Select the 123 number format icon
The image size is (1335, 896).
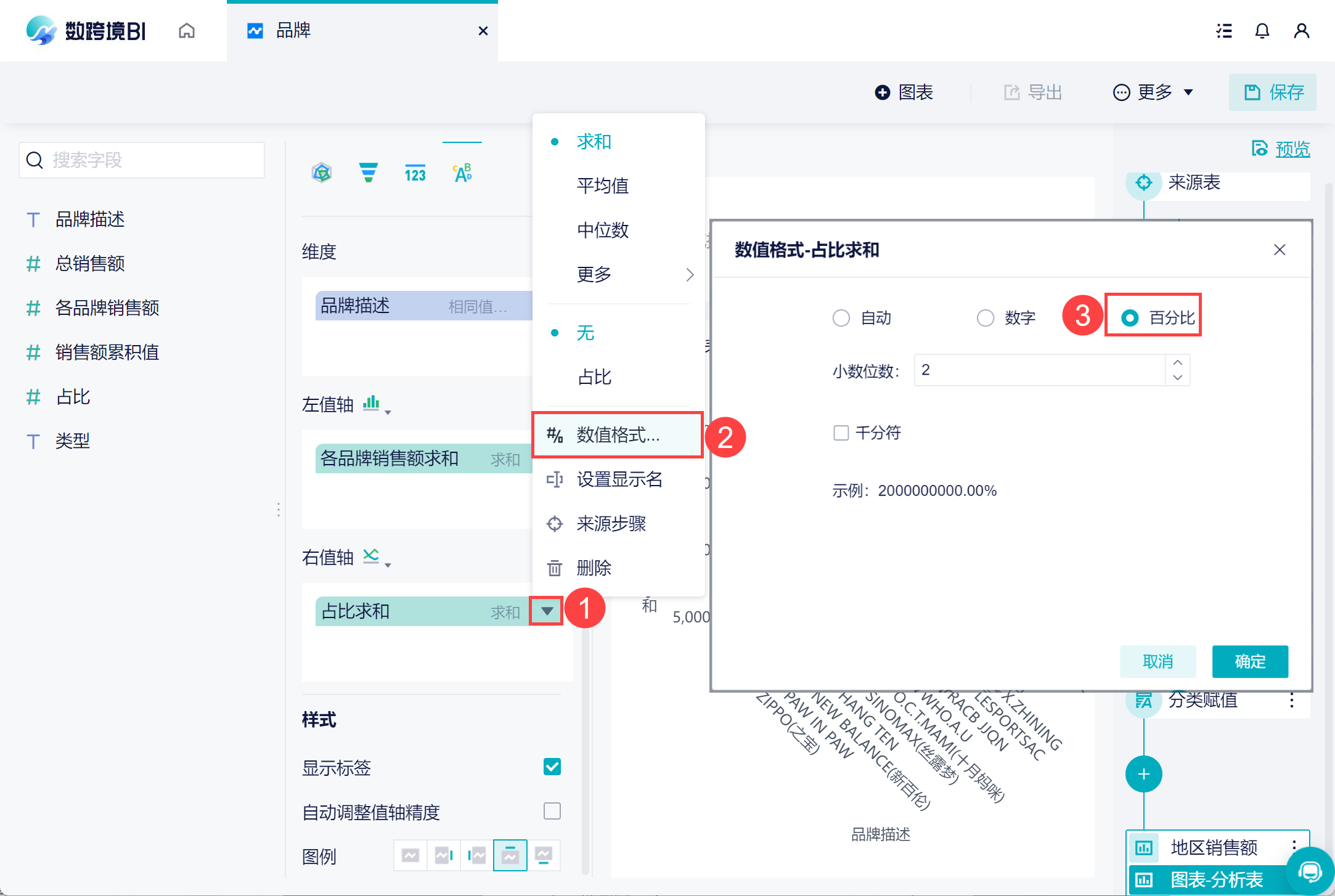415,174
